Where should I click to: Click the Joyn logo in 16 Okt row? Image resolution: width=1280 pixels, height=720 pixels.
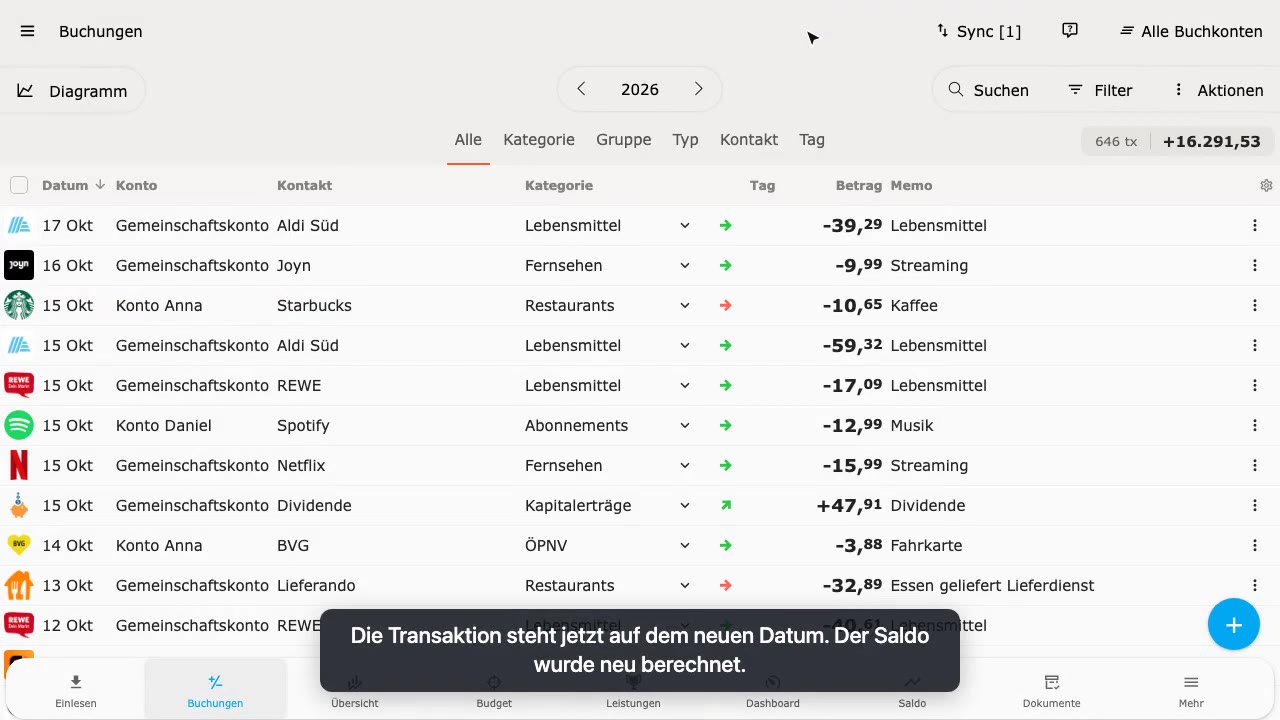click(19, 265)
